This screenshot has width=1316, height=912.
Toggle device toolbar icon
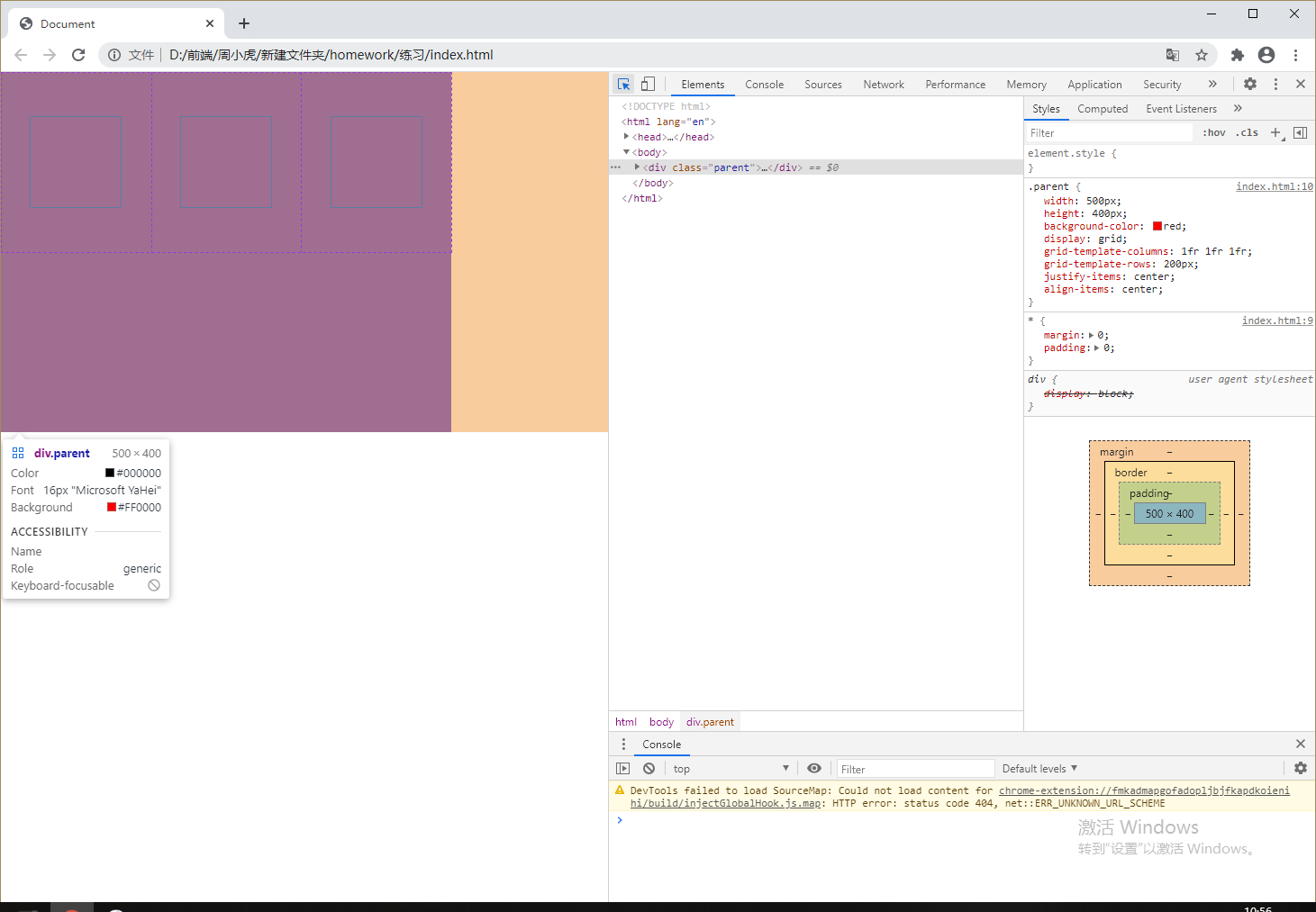tap(648, 84)
